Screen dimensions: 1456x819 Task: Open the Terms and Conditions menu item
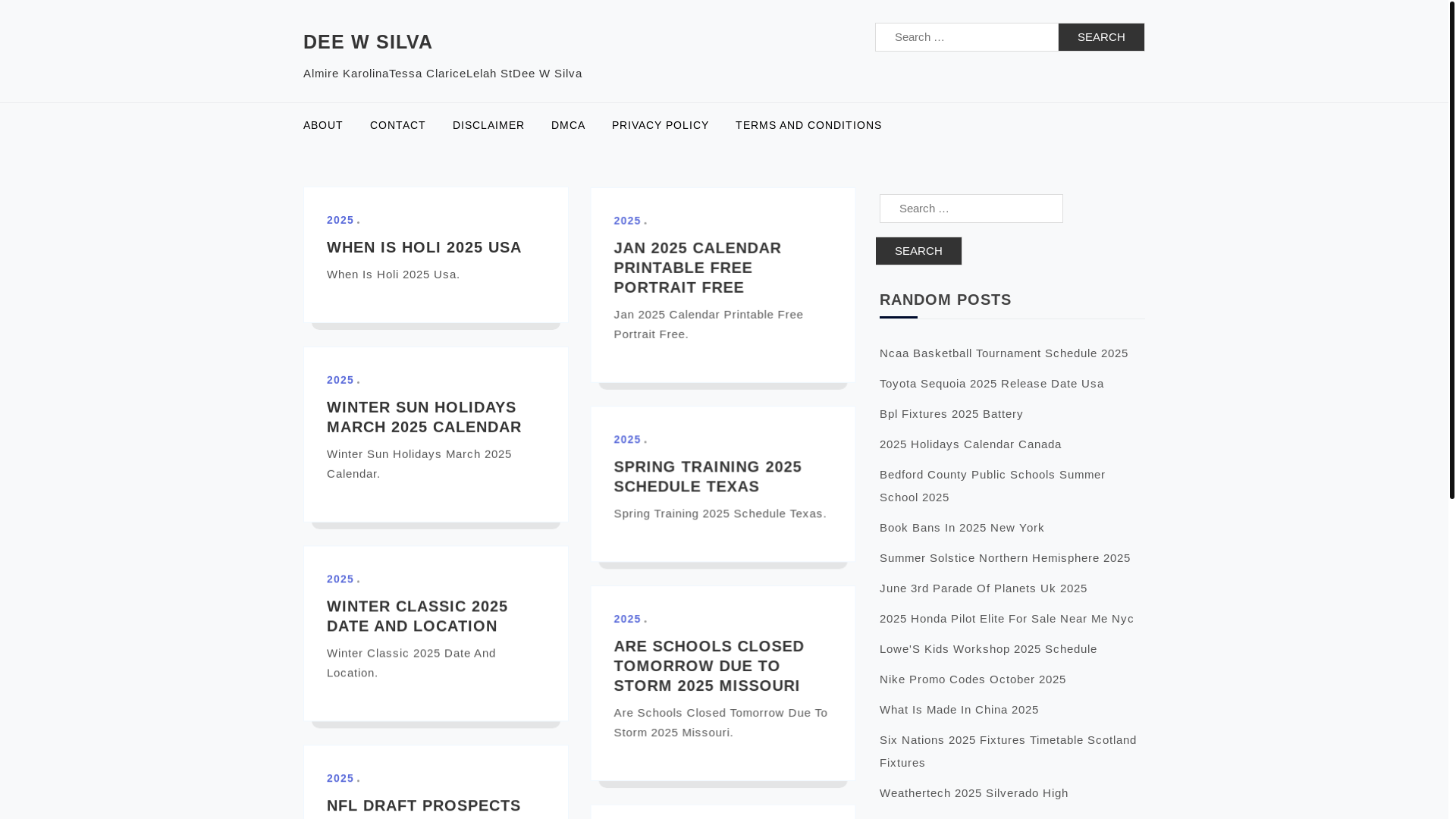coord(808,125)
